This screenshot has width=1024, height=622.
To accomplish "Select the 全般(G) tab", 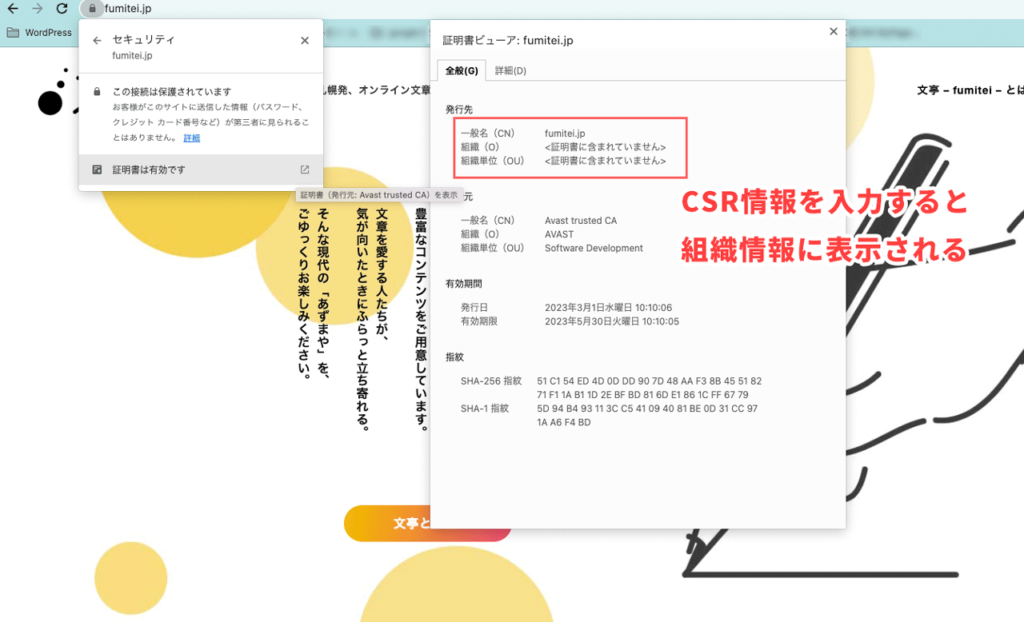I will click(x=462, y=71).
